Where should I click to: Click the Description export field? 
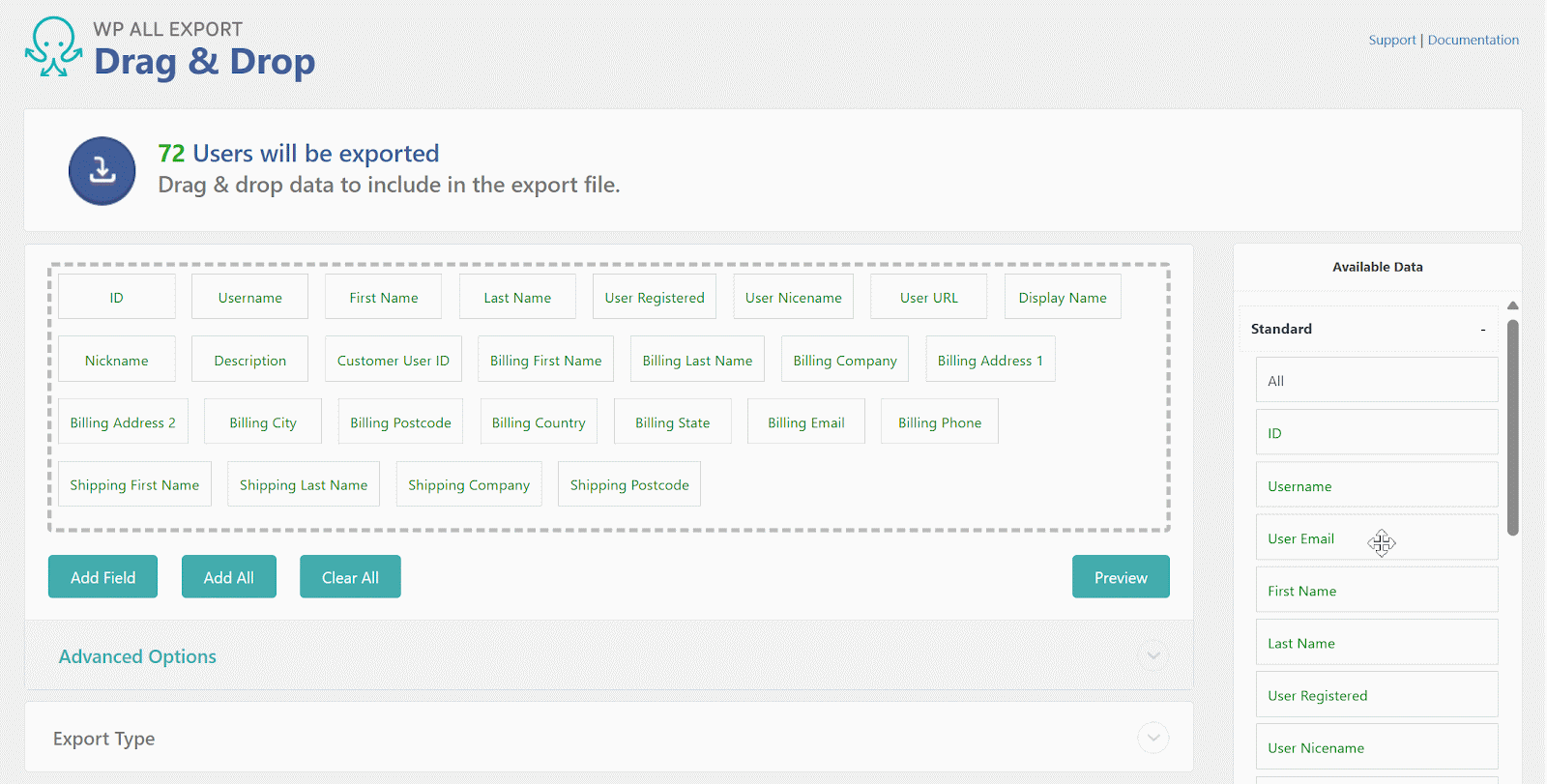pyautogui.click(x=249, y=360)
